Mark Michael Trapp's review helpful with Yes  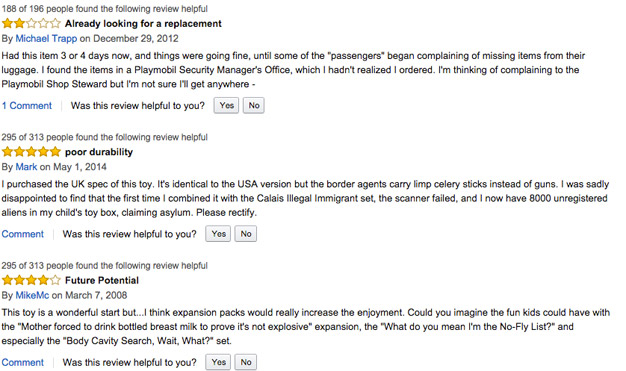coord(226,105)
